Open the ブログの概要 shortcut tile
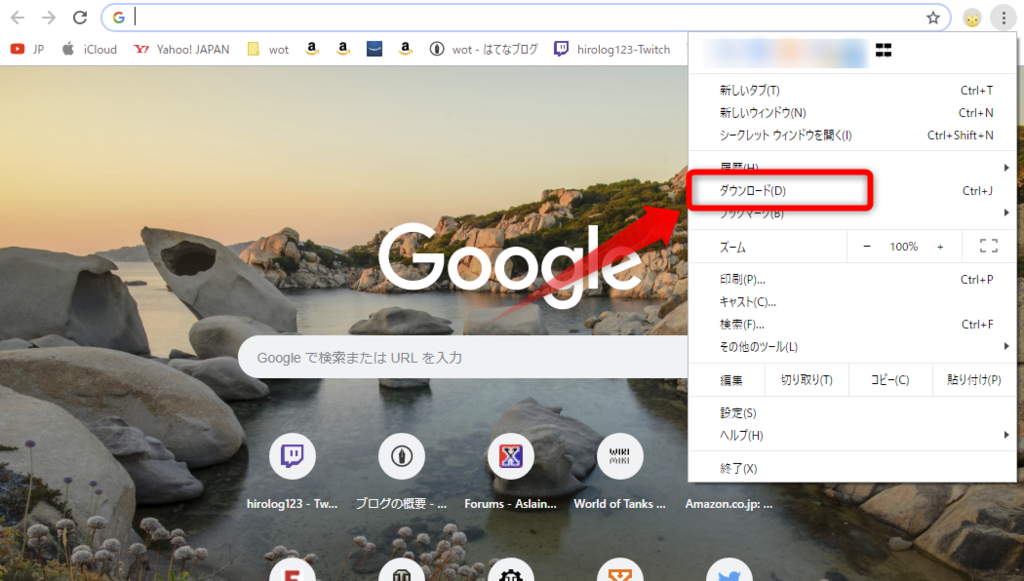 [401, 456]
